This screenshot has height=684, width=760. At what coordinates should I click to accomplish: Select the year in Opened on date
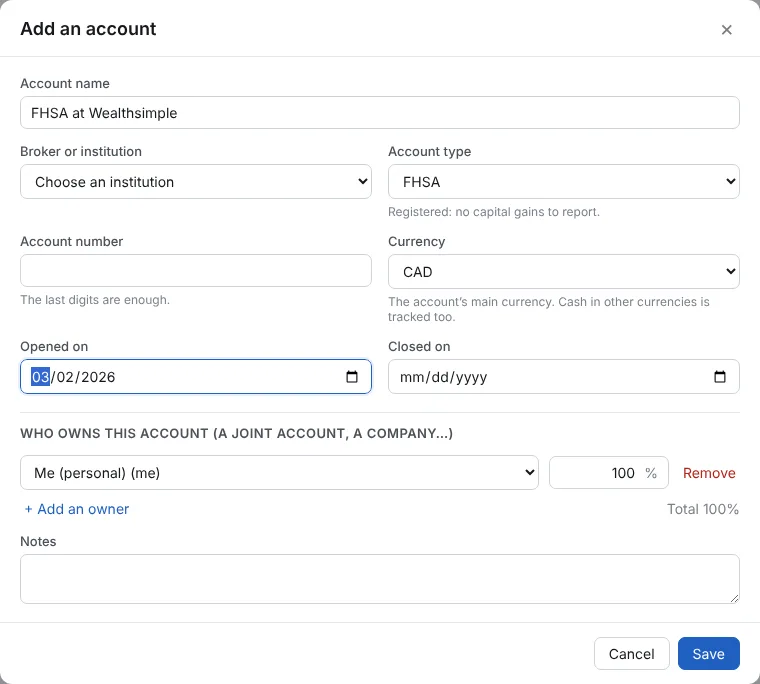click(x=98, y=377)
